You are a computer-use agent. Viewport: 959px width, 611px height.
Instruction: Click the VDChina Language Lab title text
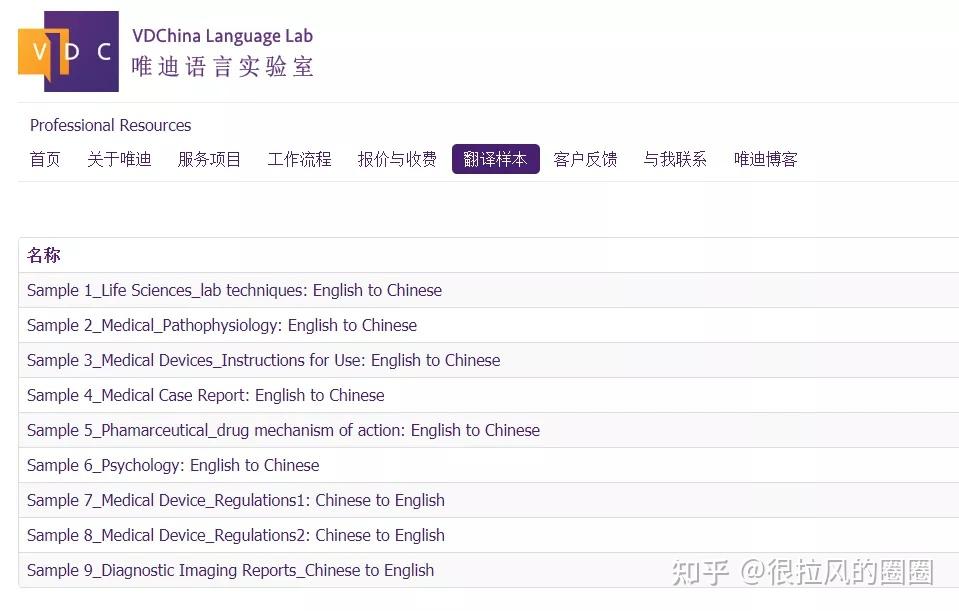click(223, 36)
